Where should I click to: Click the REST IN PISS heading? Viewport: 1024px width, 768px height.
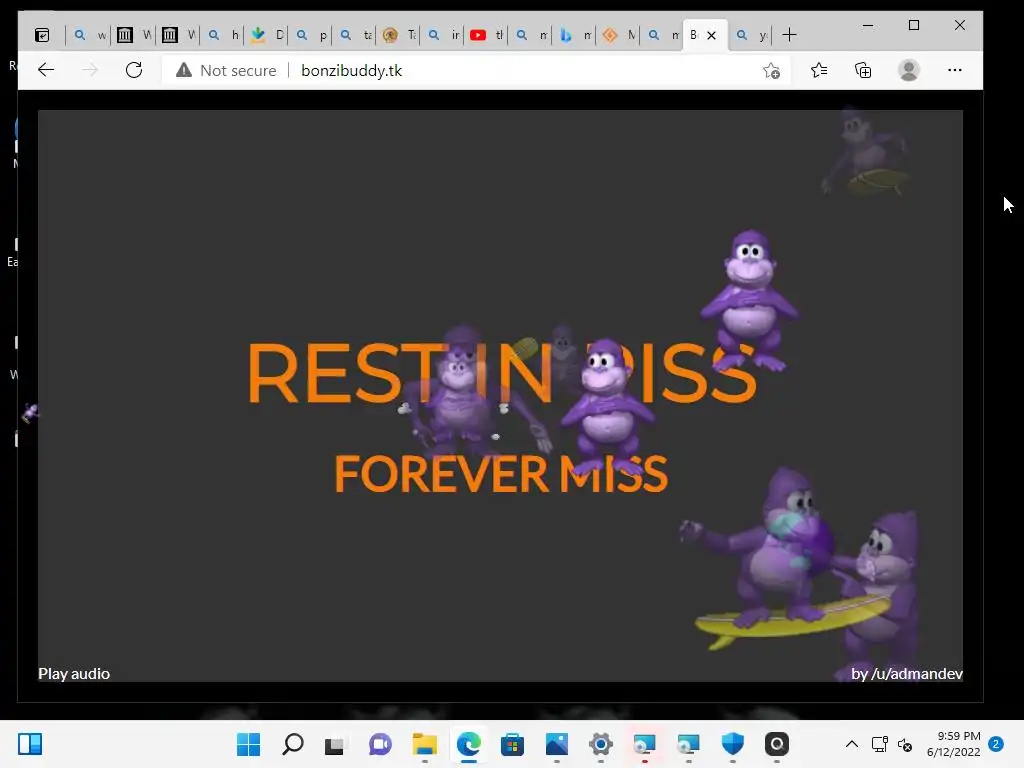click(502, 373)
